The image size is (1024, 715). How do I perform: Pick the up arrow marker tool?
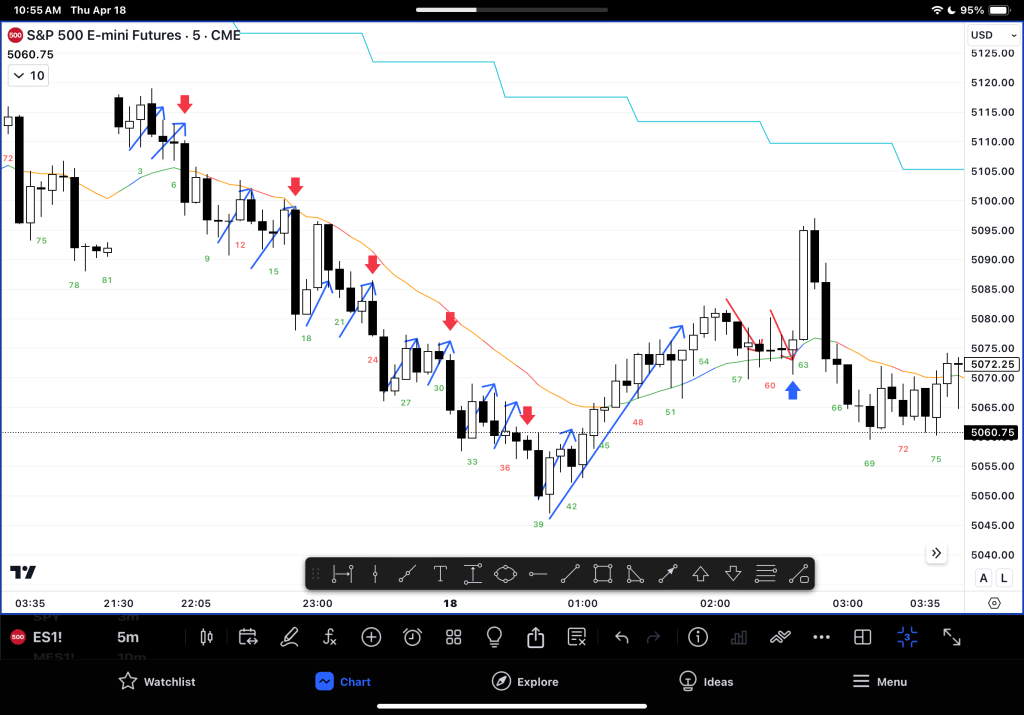[700, 573]
